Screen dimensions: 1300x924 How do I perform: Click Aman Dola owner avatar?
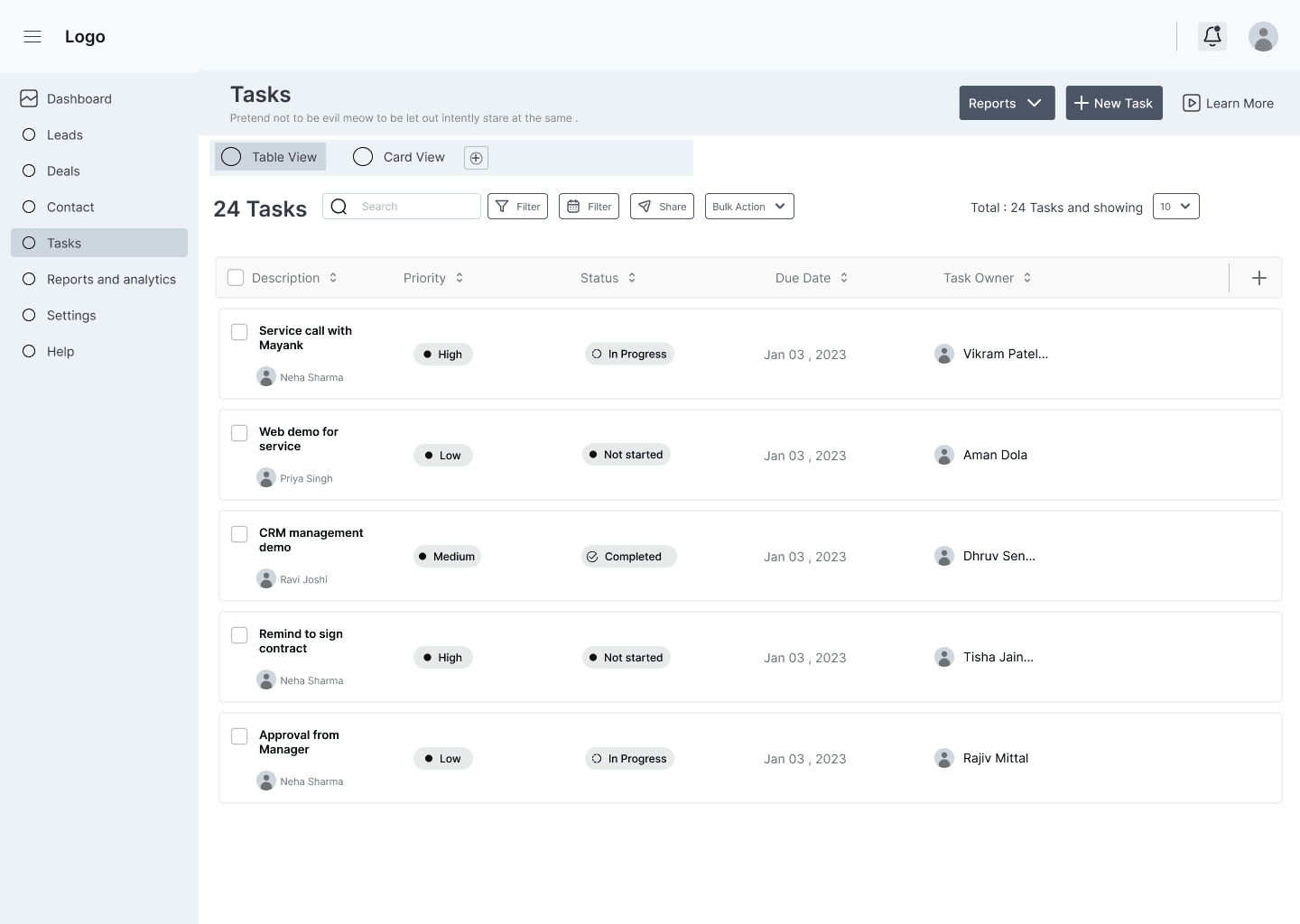944,455
